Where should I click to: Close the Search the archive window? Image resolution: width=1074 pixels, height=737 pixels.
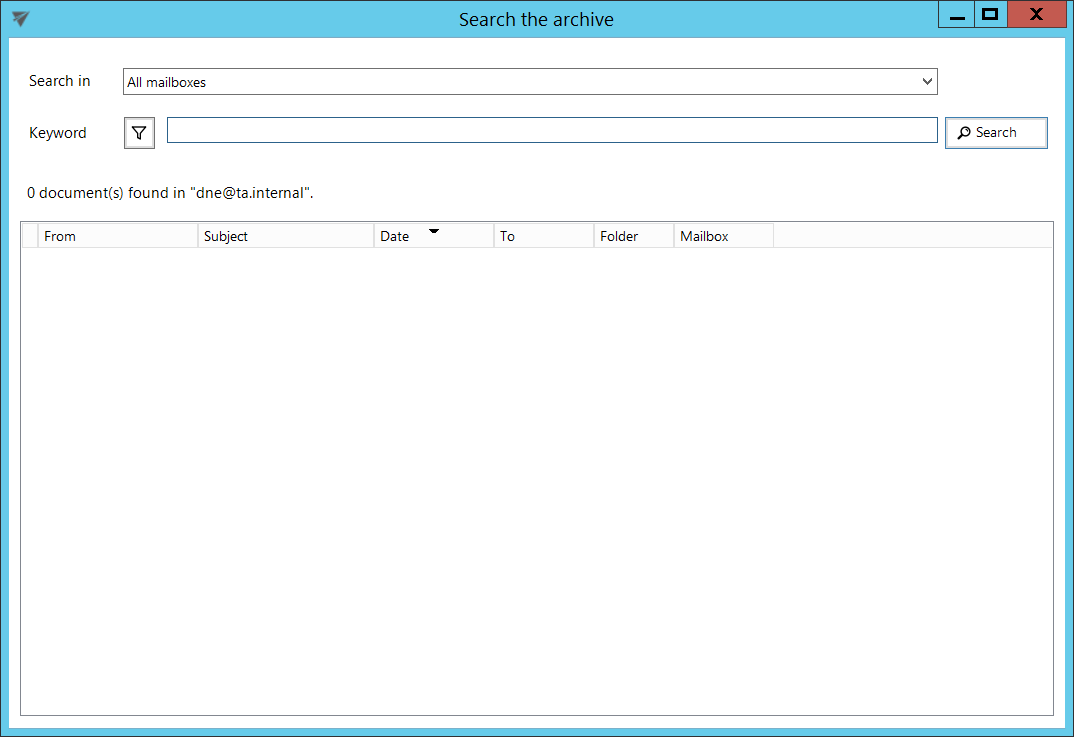coord(1036,14)
